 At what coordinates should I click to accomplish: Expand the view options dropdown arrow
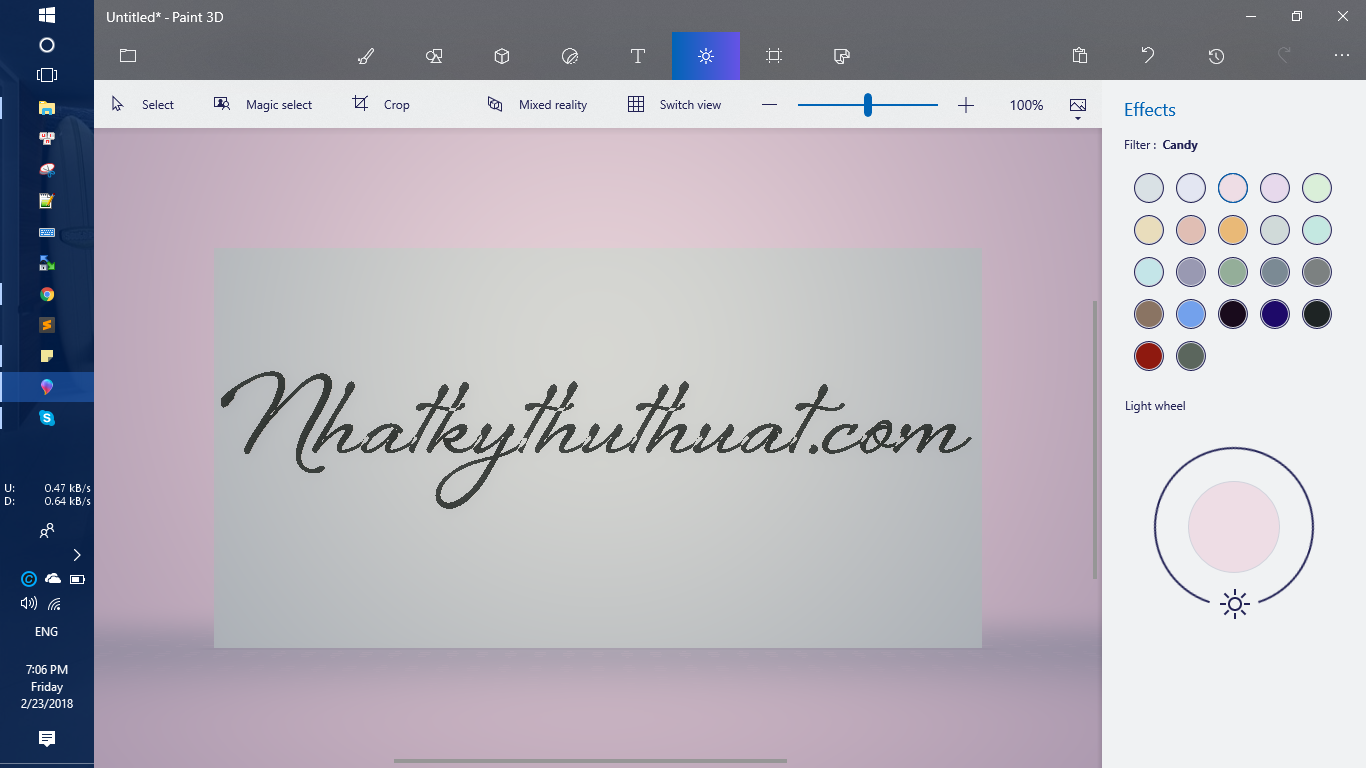(1078, 119)
